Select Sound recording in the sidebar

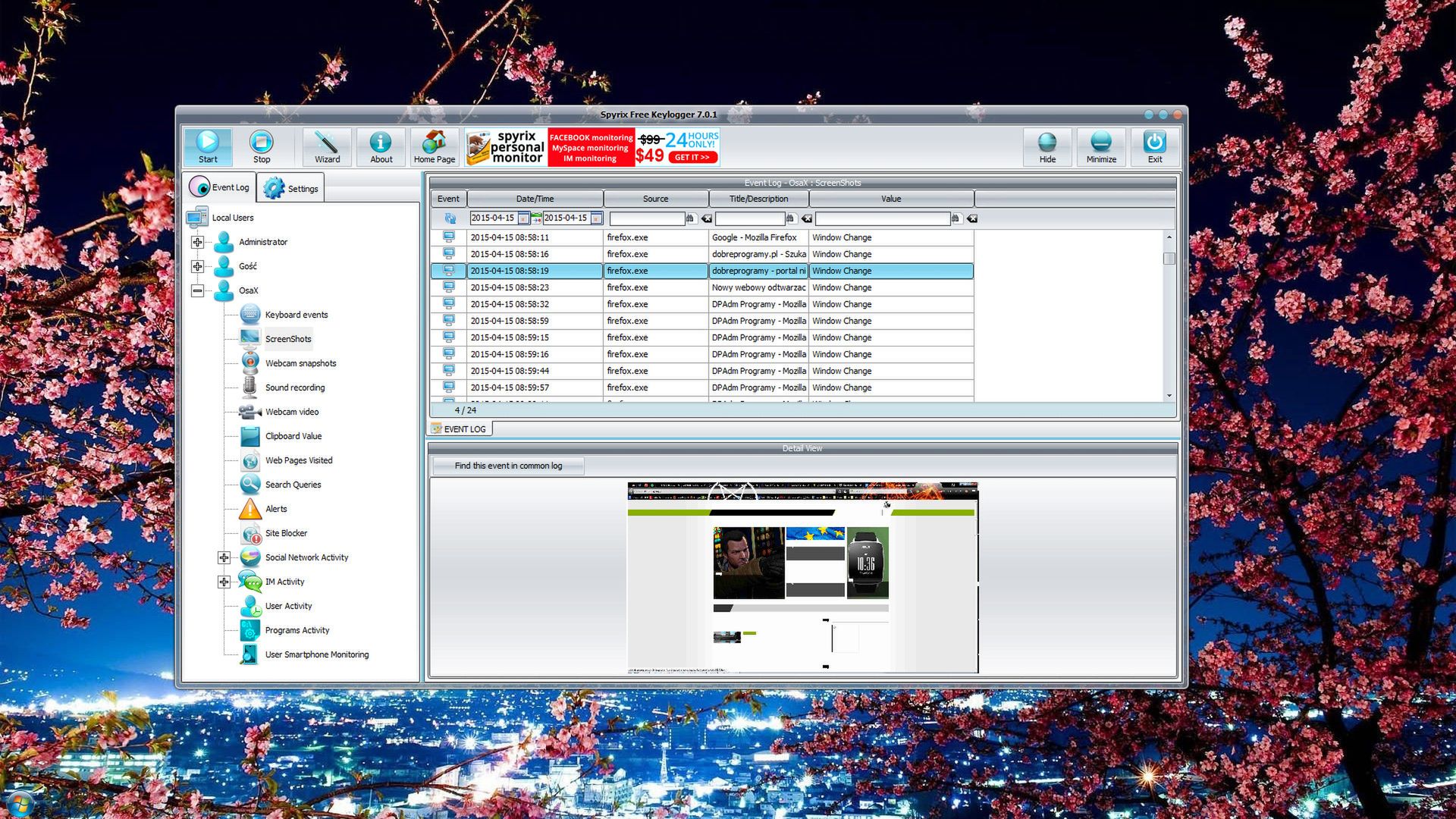click(293, 388)
